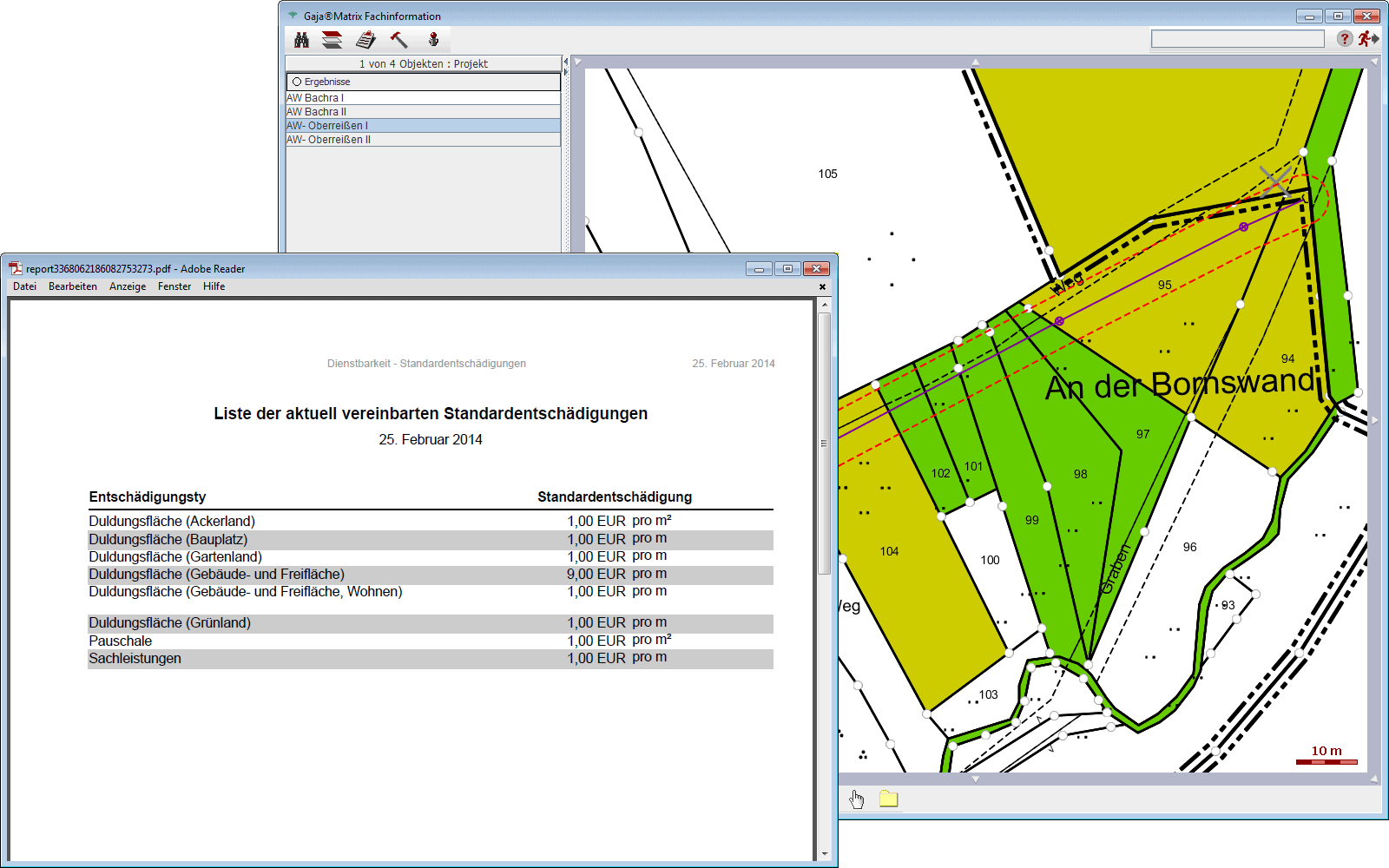Open the layers stack tool
The width and height of the screenshot is (1389, 868).
332,40
